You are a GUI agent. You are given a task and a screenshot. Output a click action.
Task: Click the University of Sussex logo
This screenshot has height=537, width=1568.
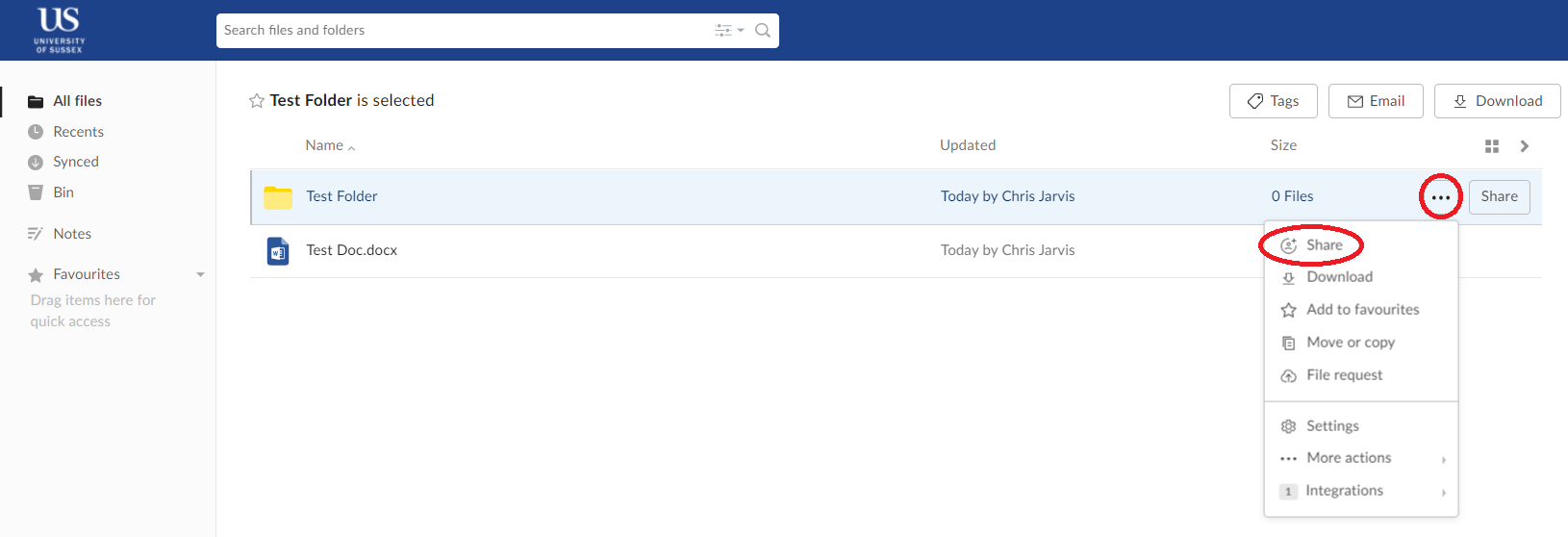[x=60, y=30]
